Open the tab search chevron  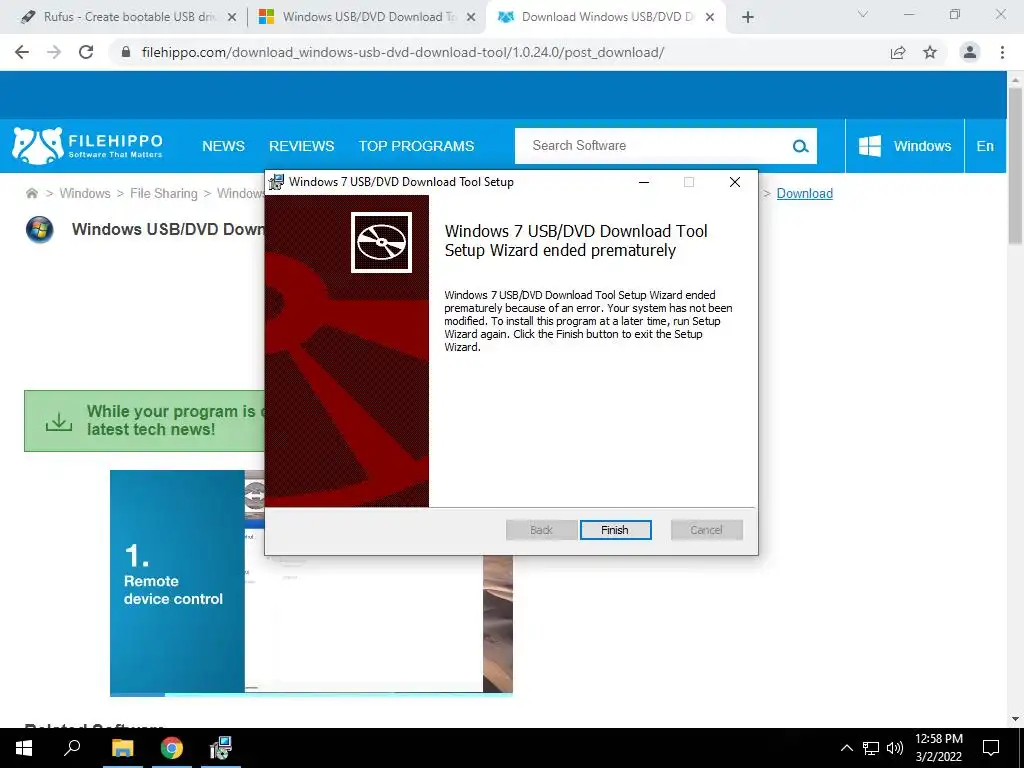click(863, 14)
